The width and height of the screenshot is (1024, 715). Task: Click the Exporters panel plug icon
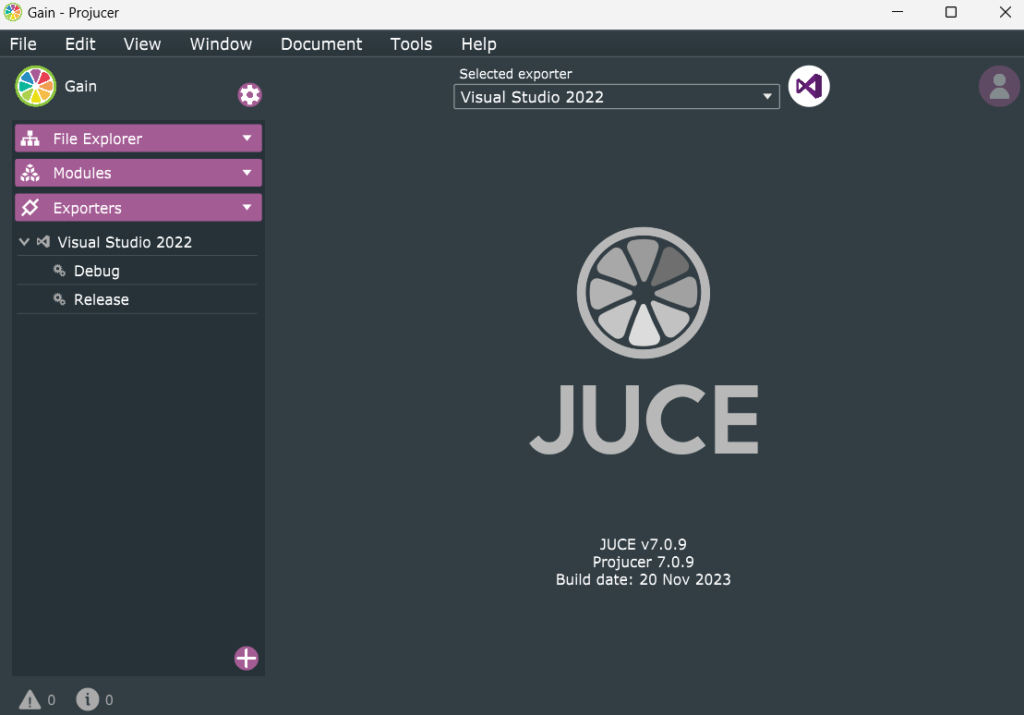pos(30,208)
